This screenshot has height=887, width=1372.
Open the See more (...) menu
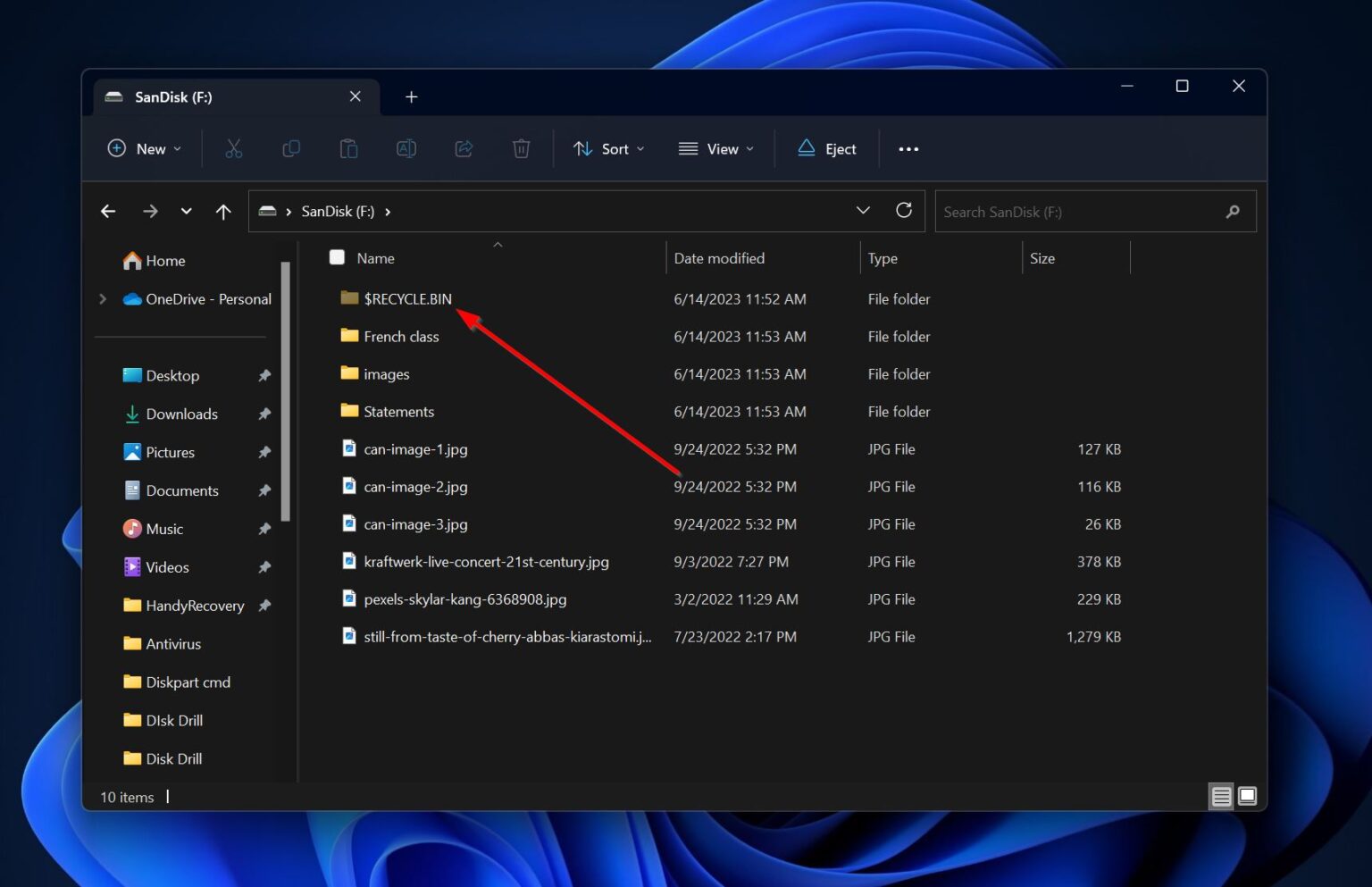pos(908,148)
